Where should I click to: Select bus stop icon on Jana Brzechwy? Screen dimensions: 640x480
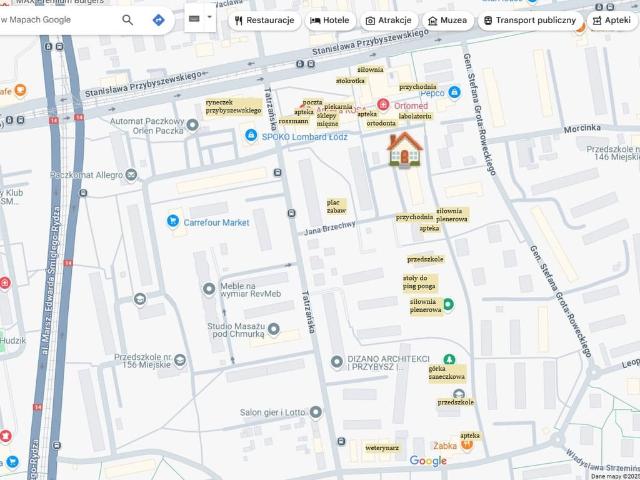click(x=291, y=213)
